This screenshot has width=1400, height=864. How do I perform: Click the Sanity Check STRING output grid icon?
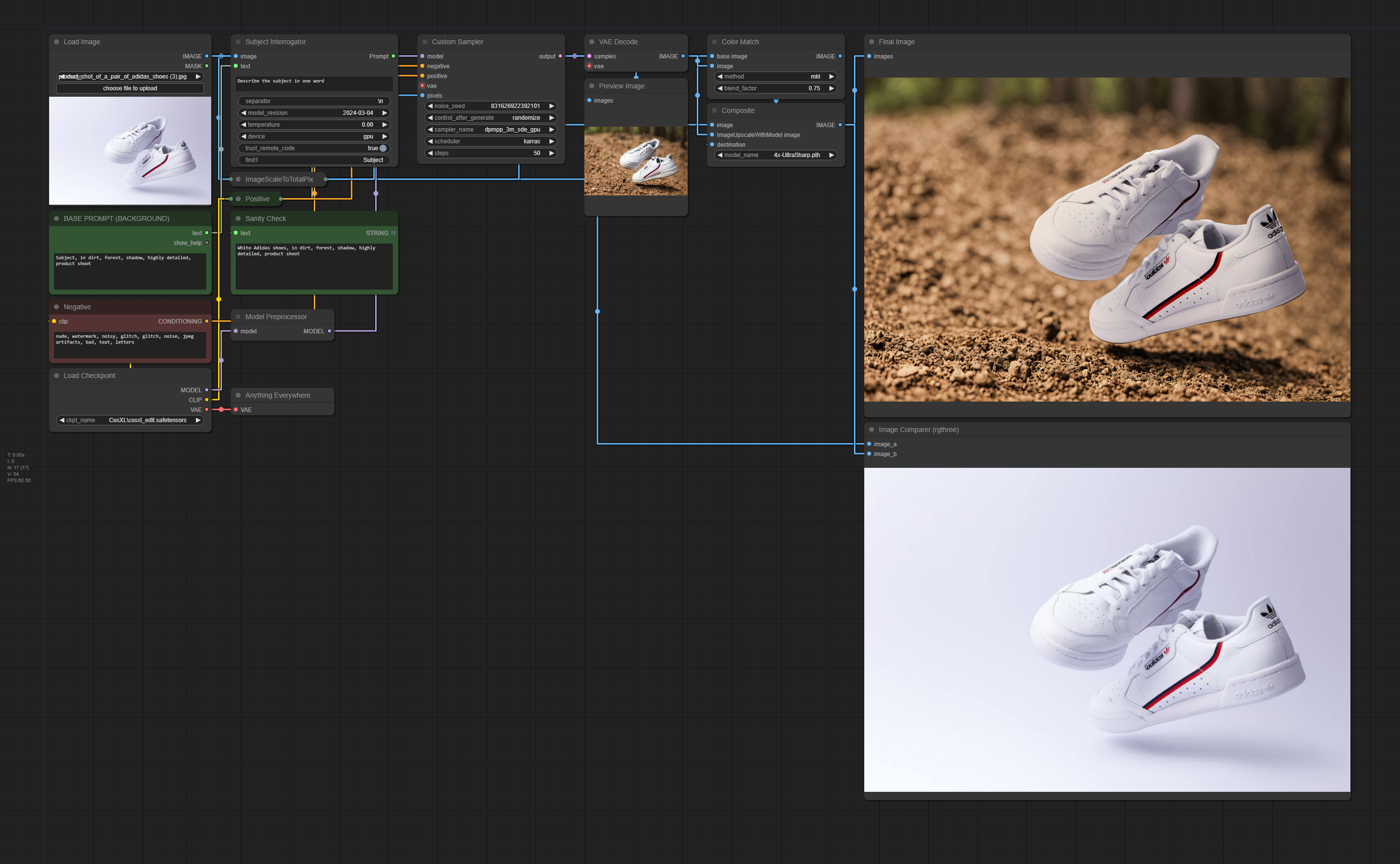[393, 233]
